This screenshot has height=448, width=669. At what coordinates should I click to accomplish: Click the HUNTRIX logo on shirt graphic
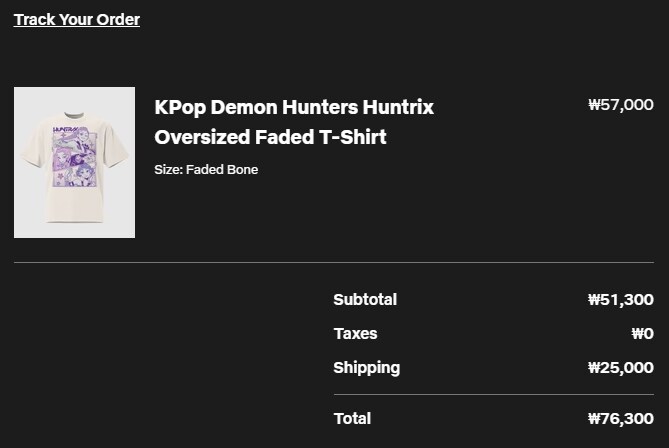click(x=65, y=130)
